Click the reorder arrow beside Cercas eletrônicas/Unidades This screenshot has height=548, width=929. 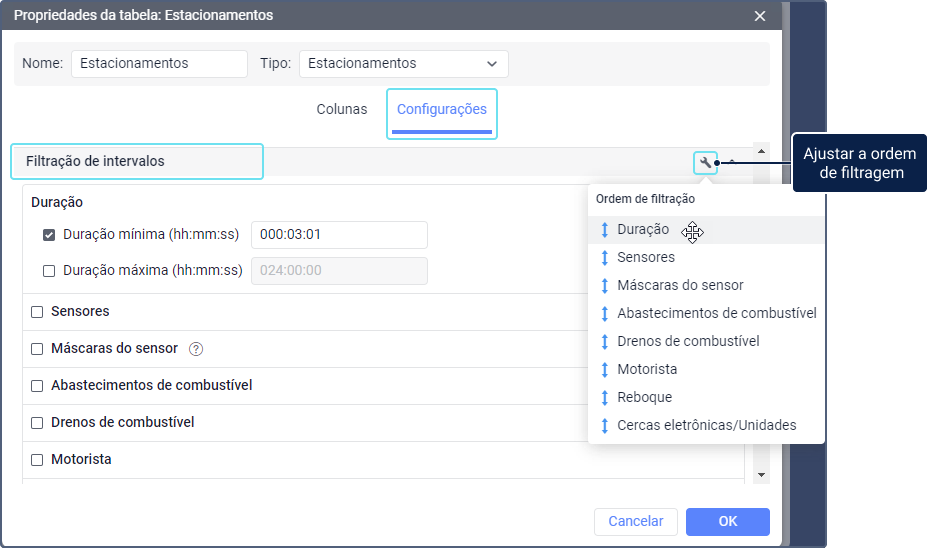[604, 425]
